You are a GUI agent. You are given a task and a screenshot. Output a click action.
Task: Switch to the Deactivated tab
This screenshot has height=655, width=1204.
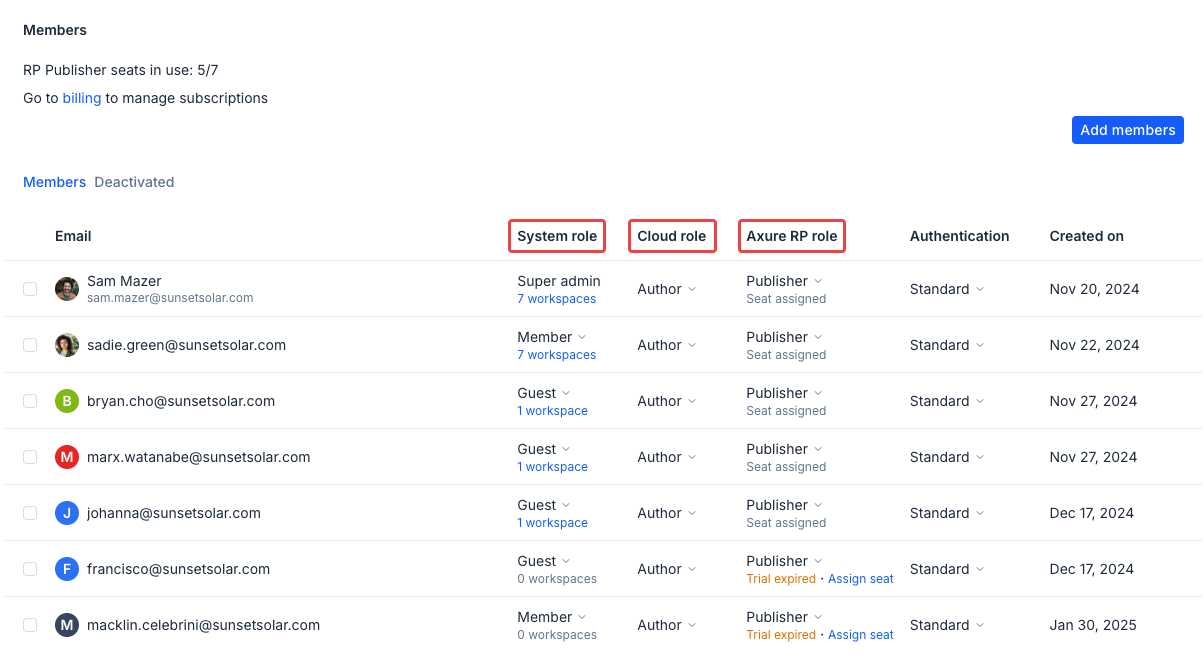[134, 182]
